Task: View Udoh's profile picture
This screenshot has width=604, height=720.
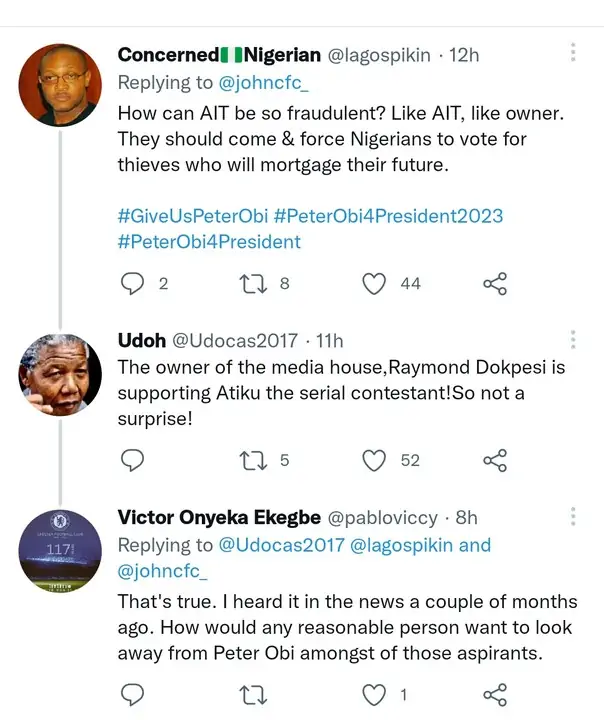Action: [x=60, y=373]
